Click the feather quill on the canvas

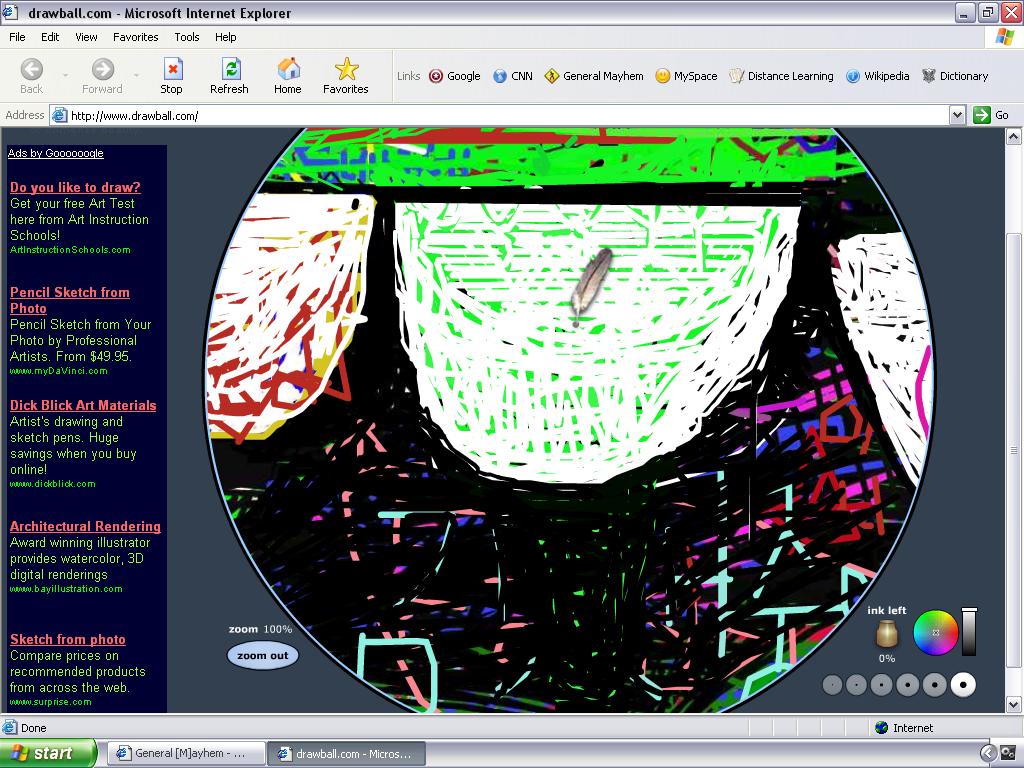pyautogui.click(x=590, y=285)
